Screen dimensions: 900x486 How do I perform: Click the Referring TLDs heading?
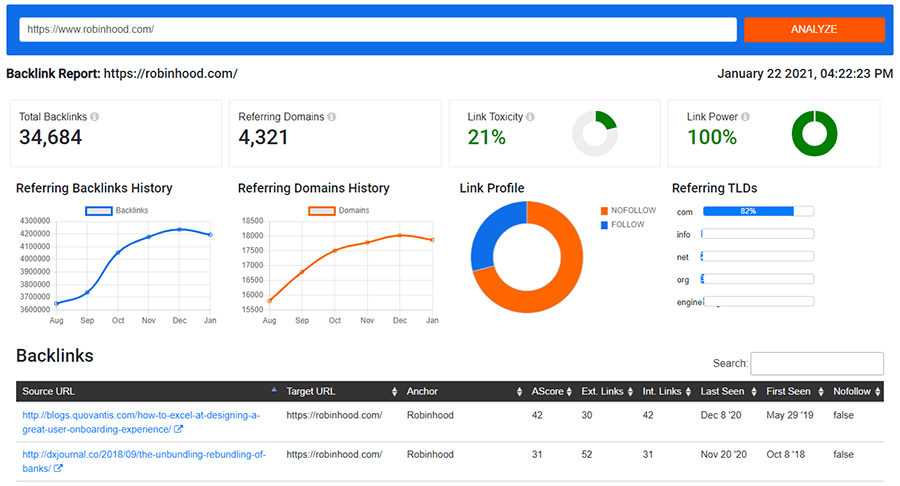tap(715, 188)
